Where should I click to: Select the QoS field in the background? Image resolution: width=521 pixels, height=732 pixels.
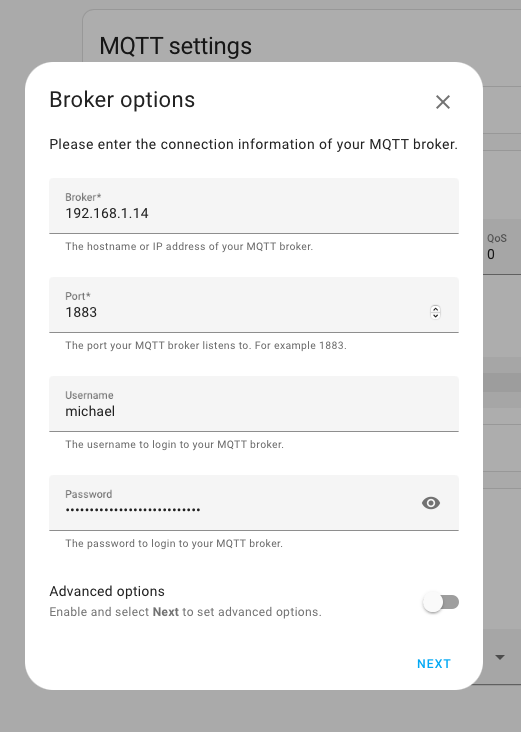point(502,247)
